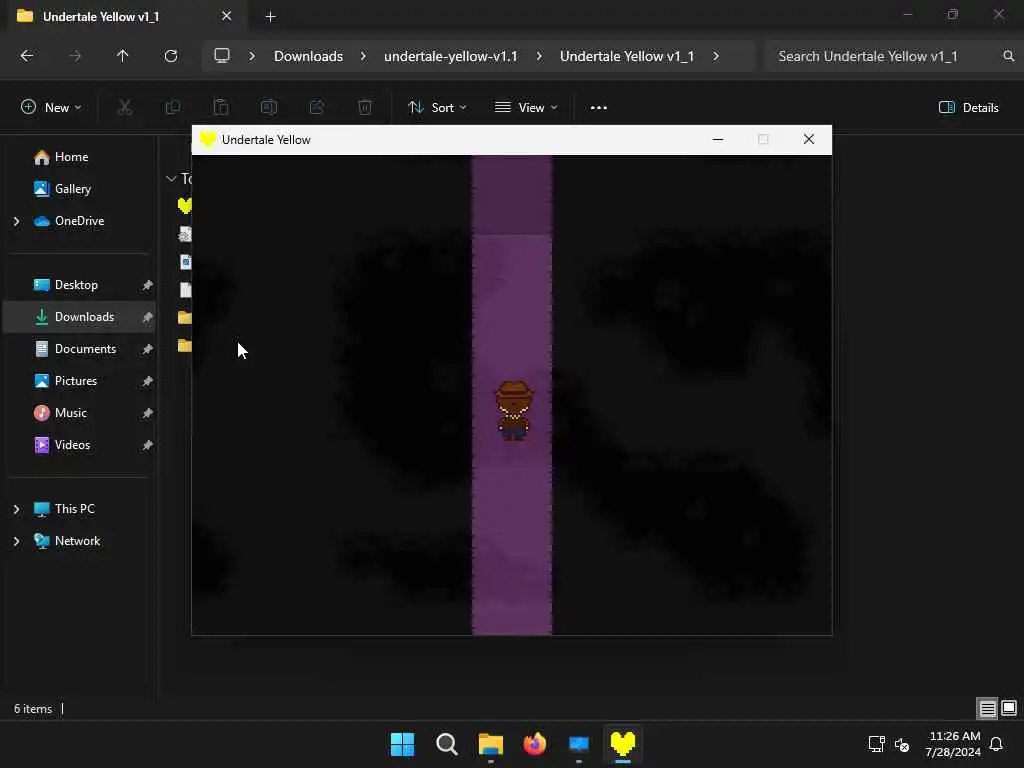Go up one folder level
This screenshot has width=1024, height=768.
point(122,56)
